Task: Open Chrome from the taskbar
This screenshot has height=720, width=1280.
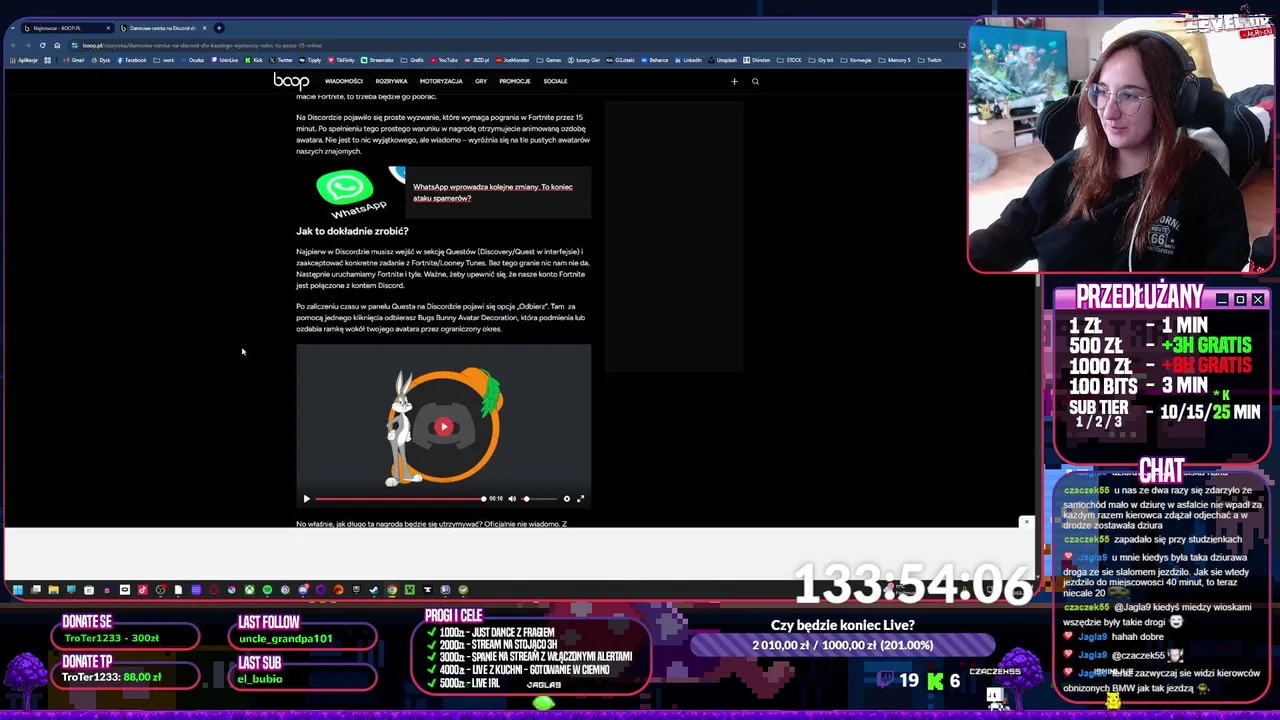Action: [392, 590]
